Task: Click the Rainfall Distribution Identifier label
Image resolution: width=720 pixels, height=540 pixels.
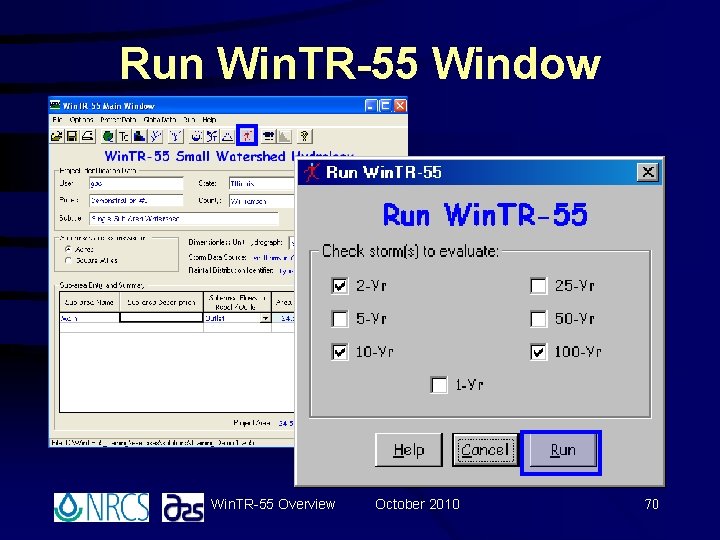Action: [231, 270]
